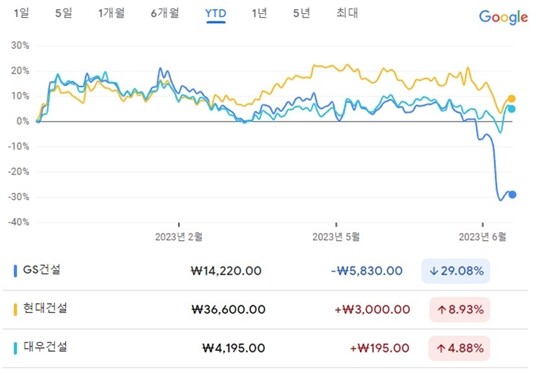Open the 대우건설 stock name

pos(45,347)
